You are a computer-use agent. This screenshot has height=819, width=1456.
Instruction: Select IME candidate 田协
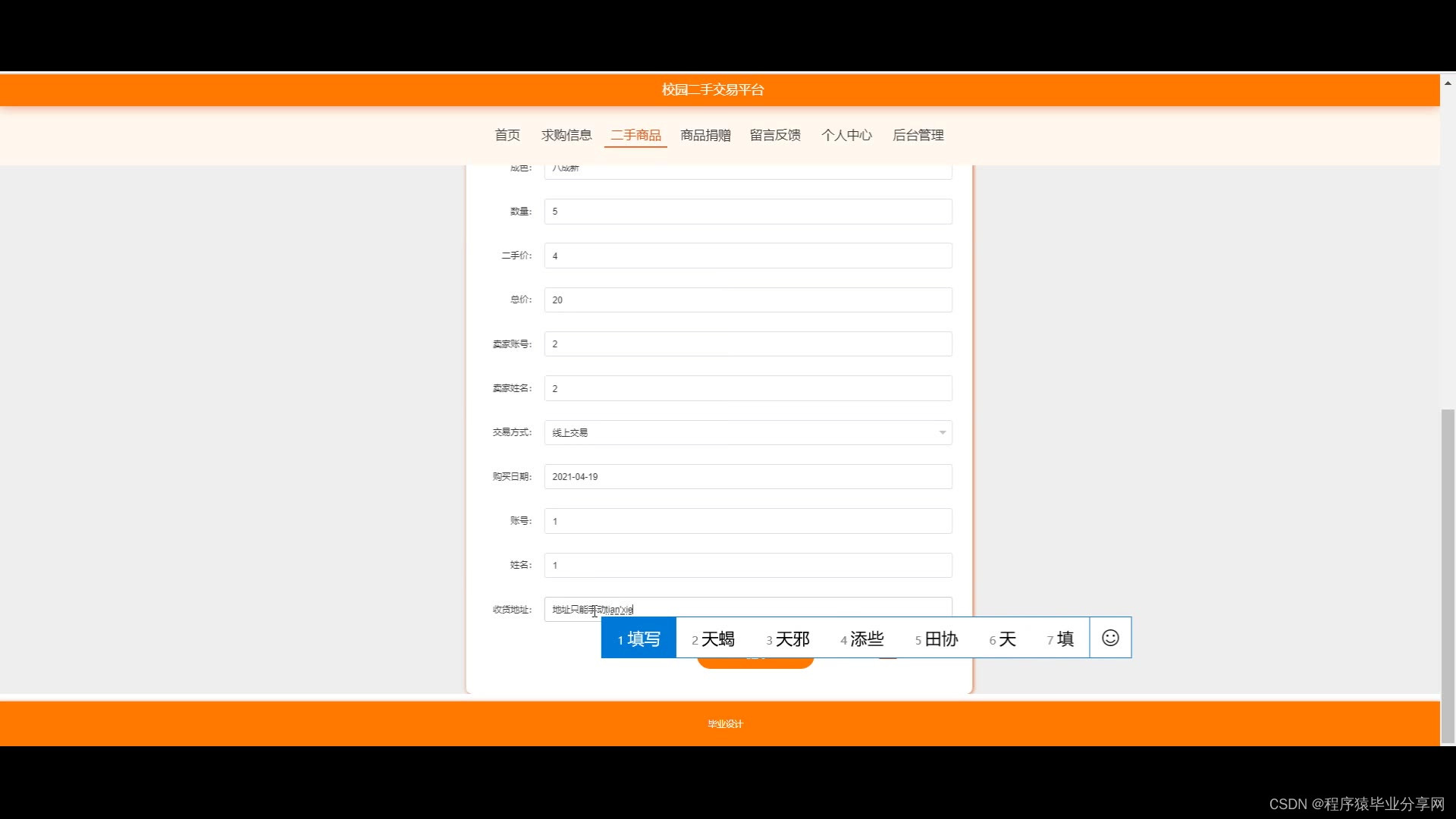tap(937, 639)
